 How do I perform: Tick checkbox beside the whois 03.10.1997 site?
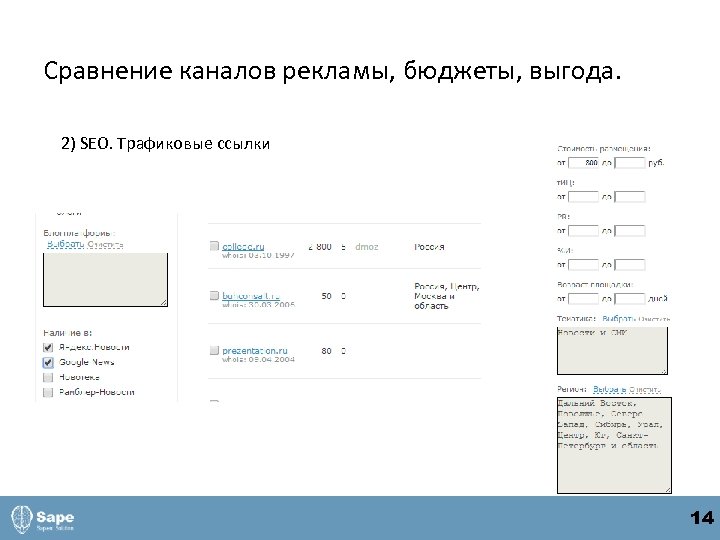click(214, 246)
